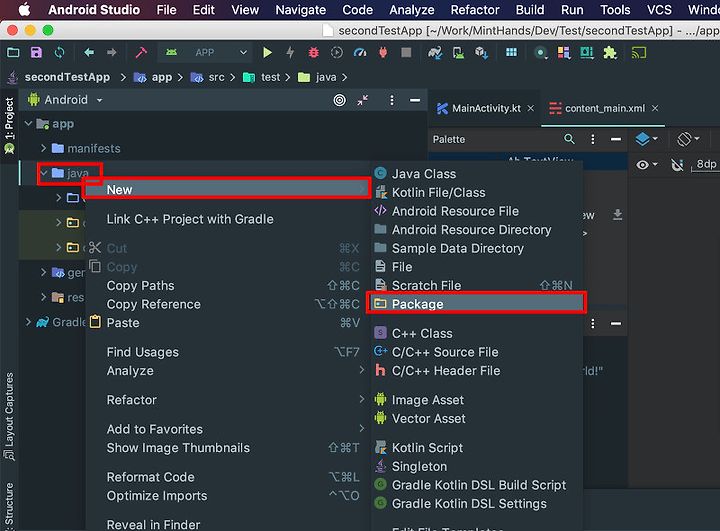The width and height of the screenshot is (720, 531).
Task: Click the scroll-from-source target icon
Action: (340, 100)
